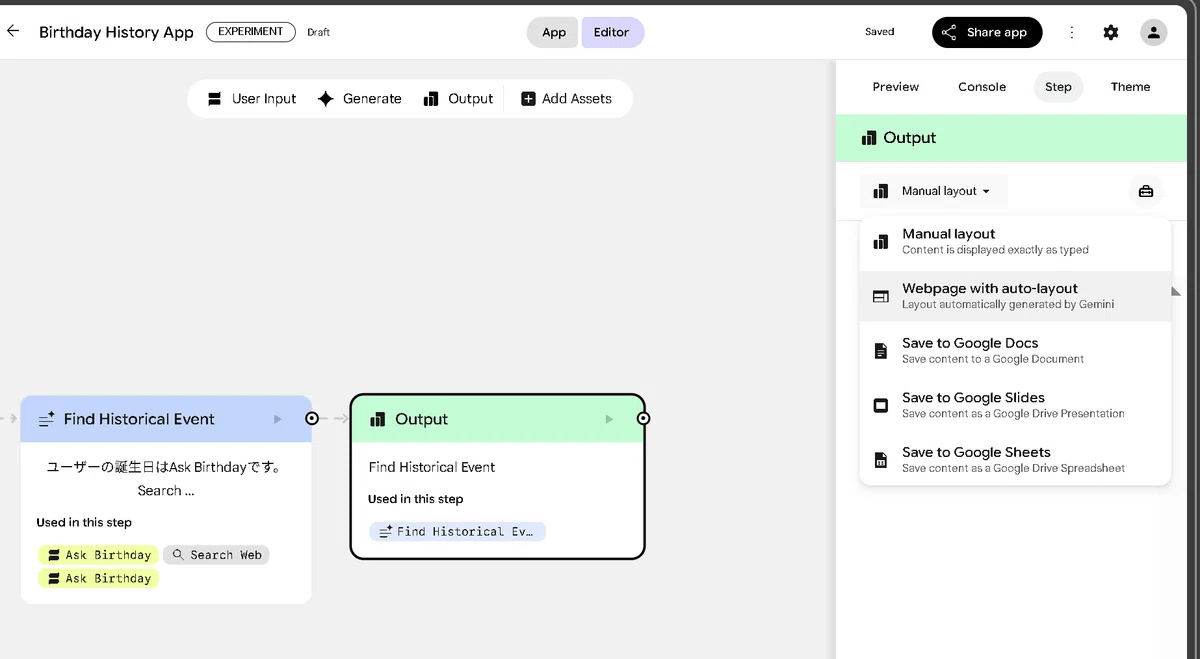Choose Save to Google Docs
1200x659 pixels.
click(1015, 350)
